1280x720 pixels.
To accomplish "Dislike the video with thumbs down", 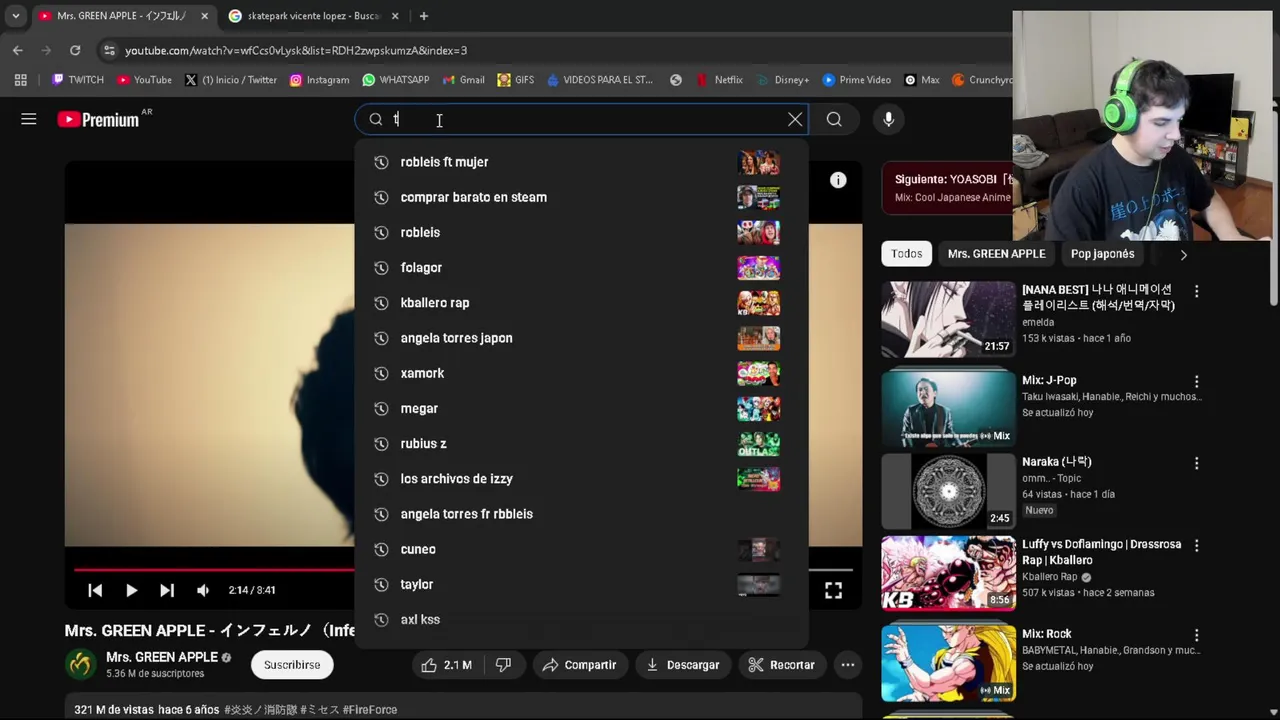I will [x=504, y=665].
